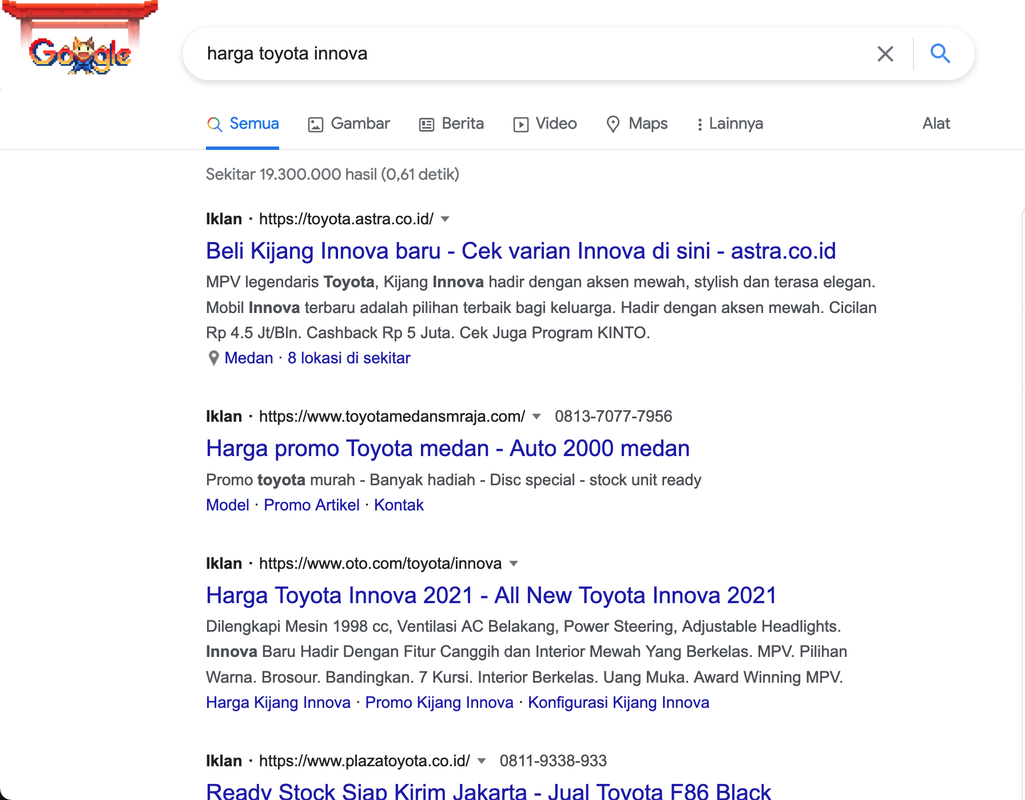Clear the search box text
1025x800 pixels.
(x=885, y=54)
